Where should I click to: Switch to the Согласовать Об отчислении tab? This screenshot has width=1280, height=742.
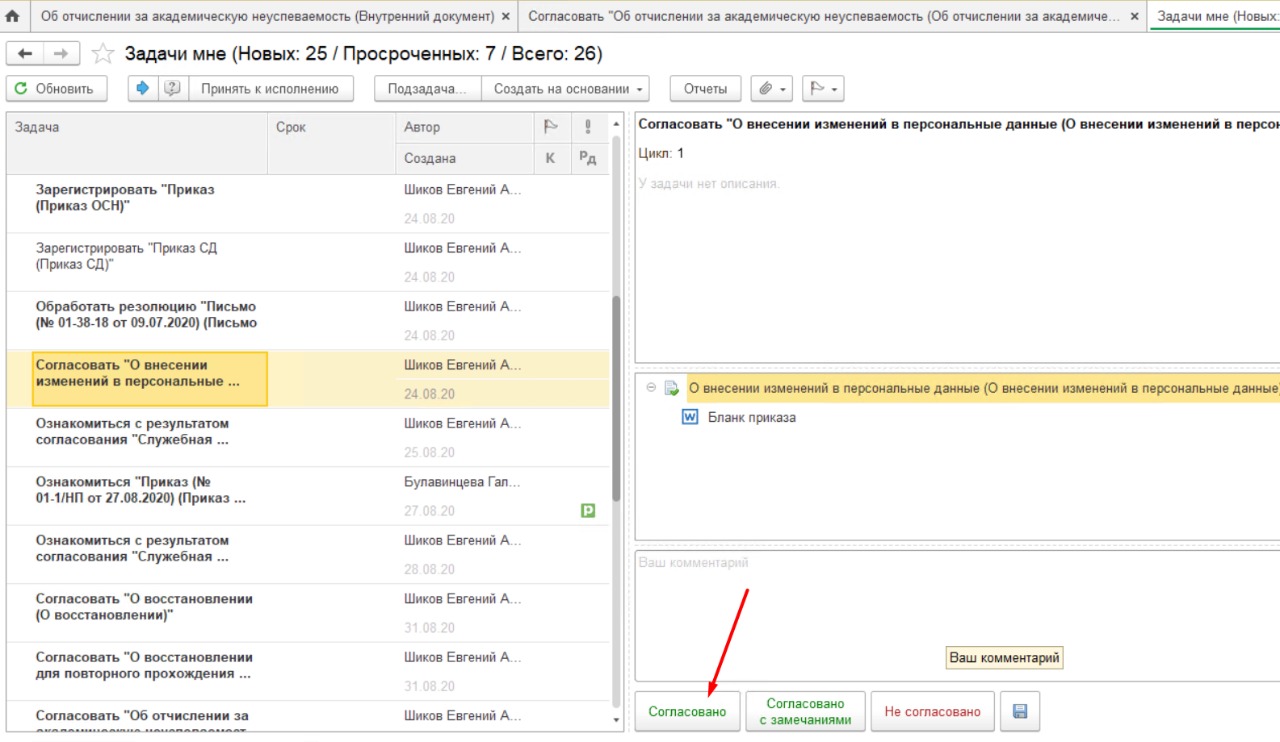click(x=824, y=17)
